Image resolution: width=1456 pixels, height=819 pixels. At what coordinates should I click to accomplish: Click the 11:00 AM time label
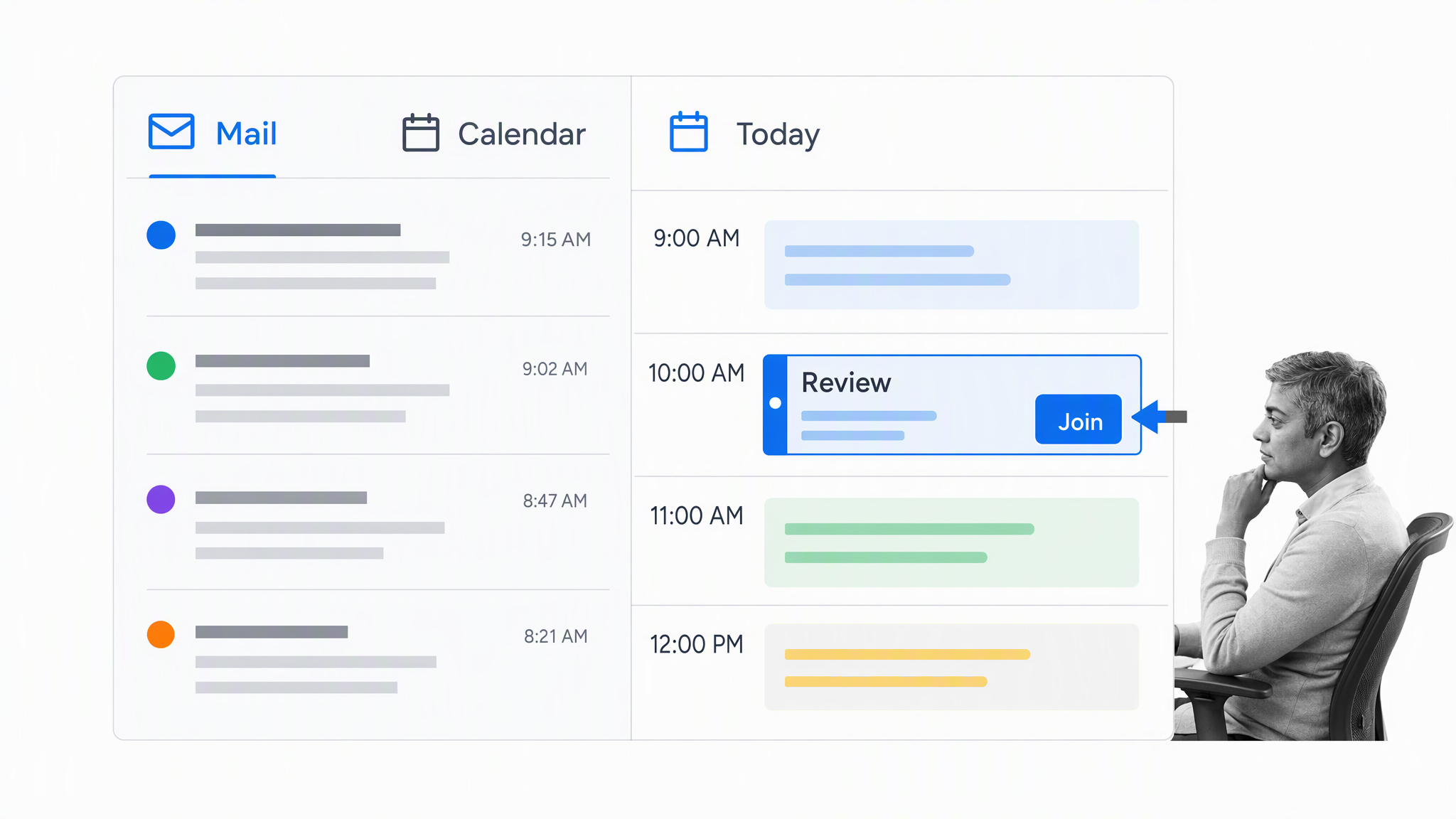pyautogui.click(x=697, y=515)
